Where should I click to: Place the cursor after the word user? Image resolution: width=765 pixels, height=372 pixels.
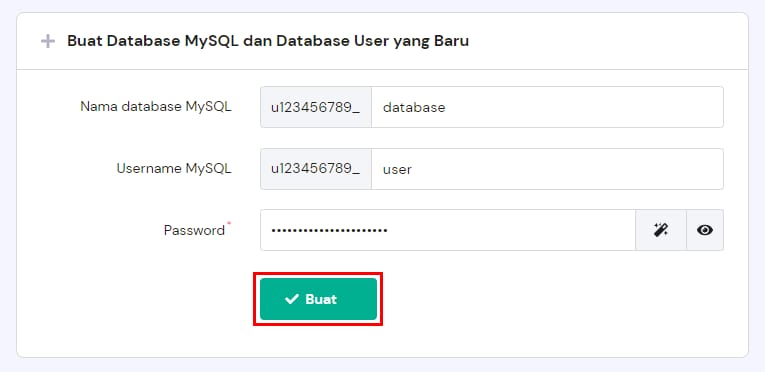pyautogui.click(x=413, y=169)
